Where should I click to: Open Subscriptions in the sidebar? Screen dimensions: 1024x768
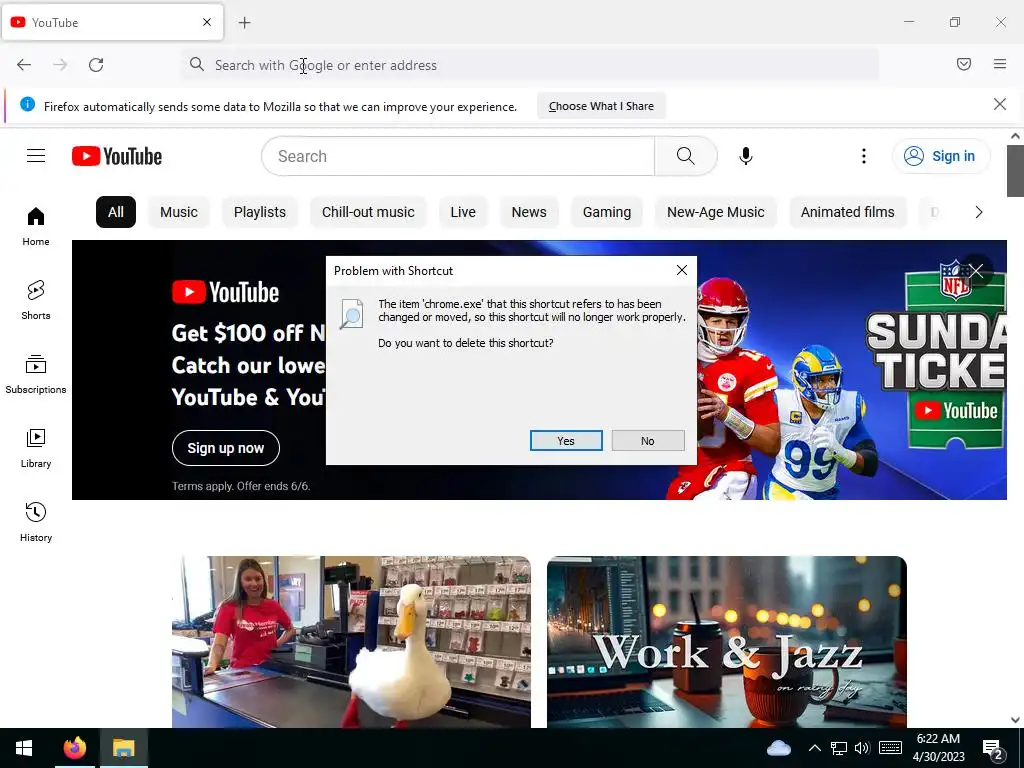point(36,374)
